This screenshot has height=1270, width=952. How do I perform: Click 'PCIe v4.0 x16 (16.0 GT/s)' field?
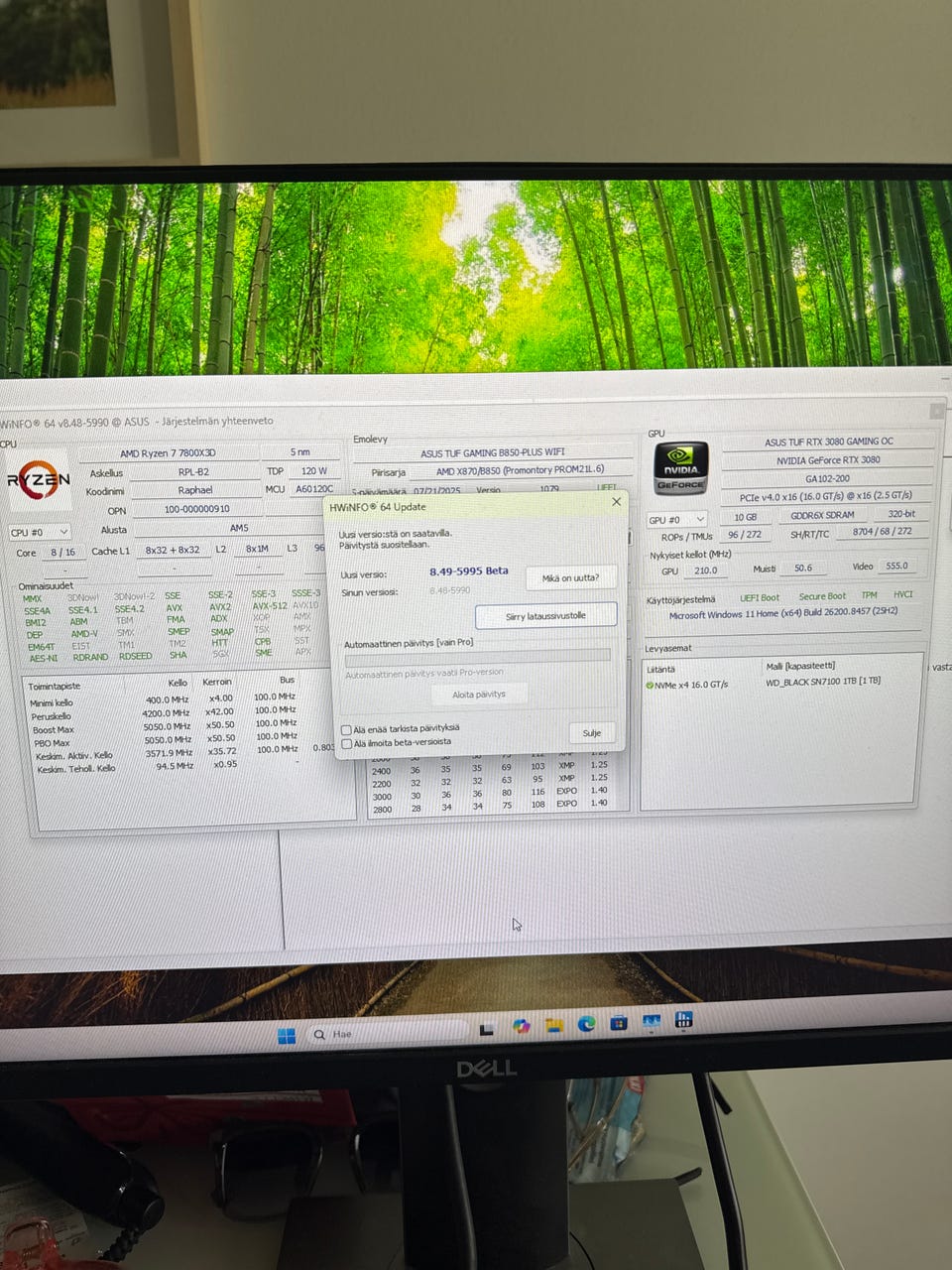(x=827, y=495)
